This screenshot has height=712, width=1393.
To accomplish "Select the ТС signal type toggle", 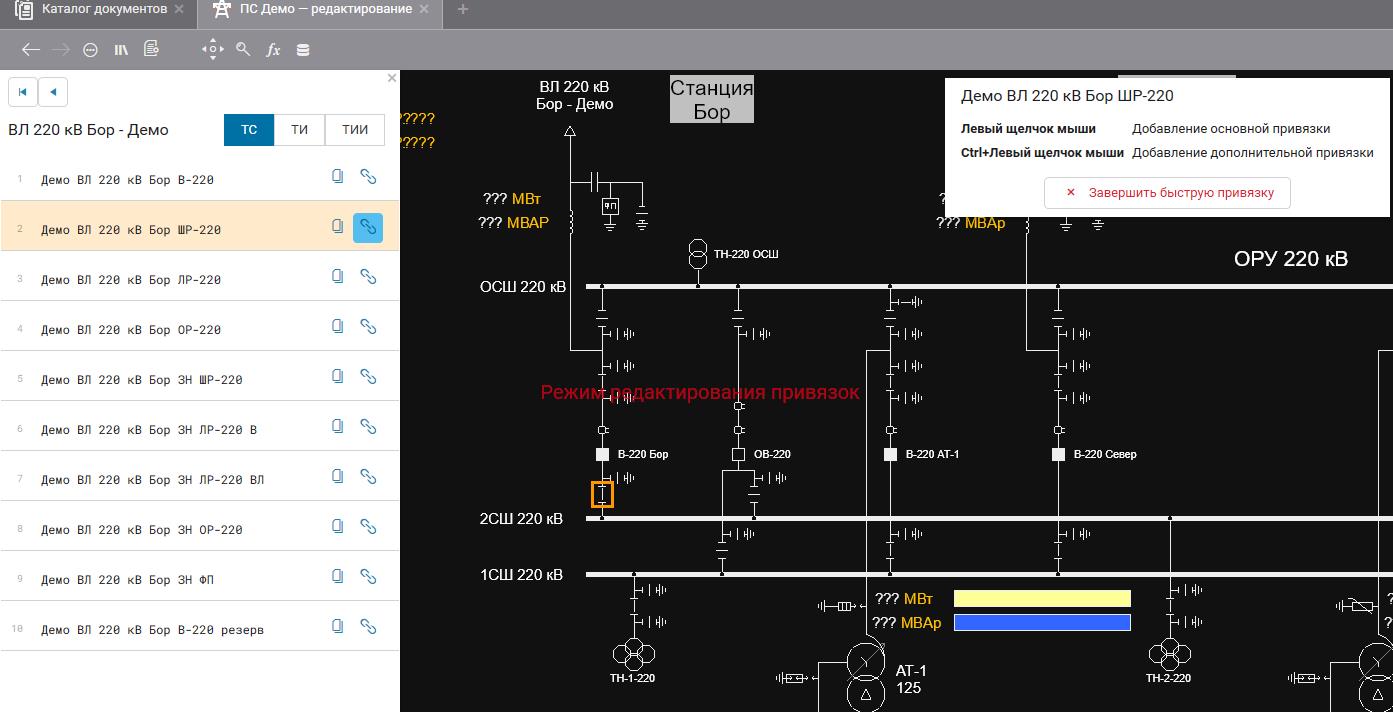I will 249,130.
